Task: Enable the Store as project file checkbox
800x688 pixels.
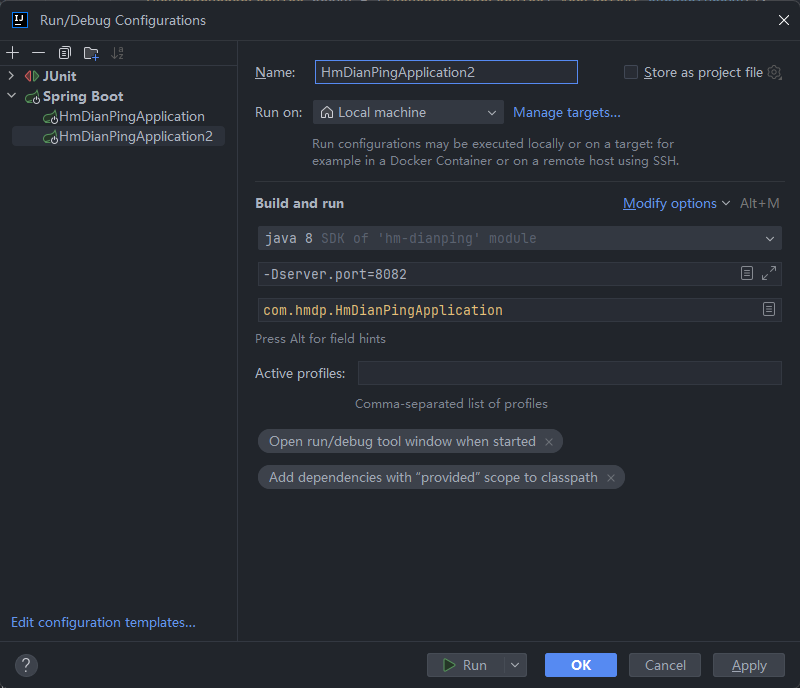Action: pyautogui.click(x=631, y=72)
